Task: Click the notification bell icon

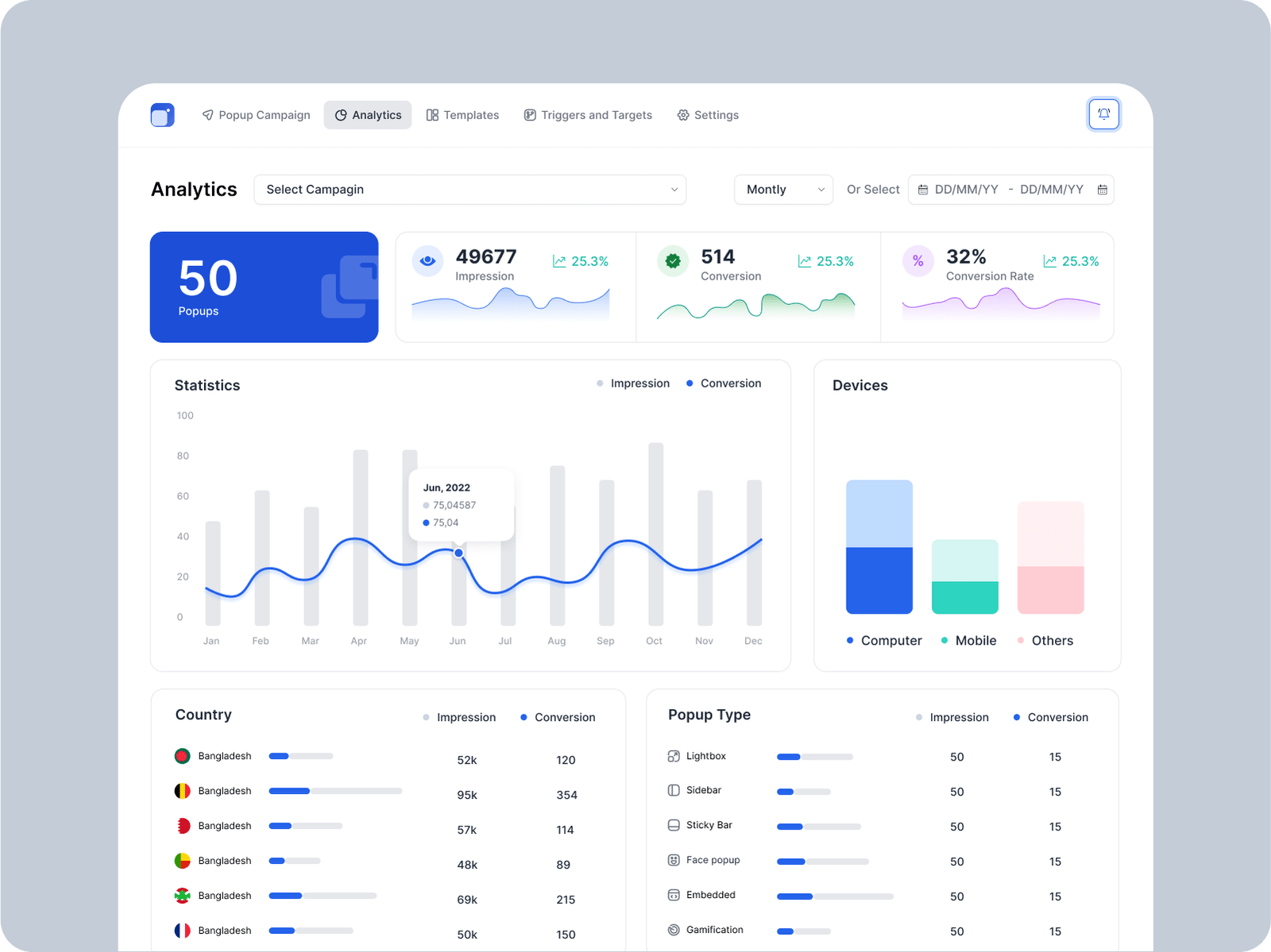Action: click(1103, 114)
